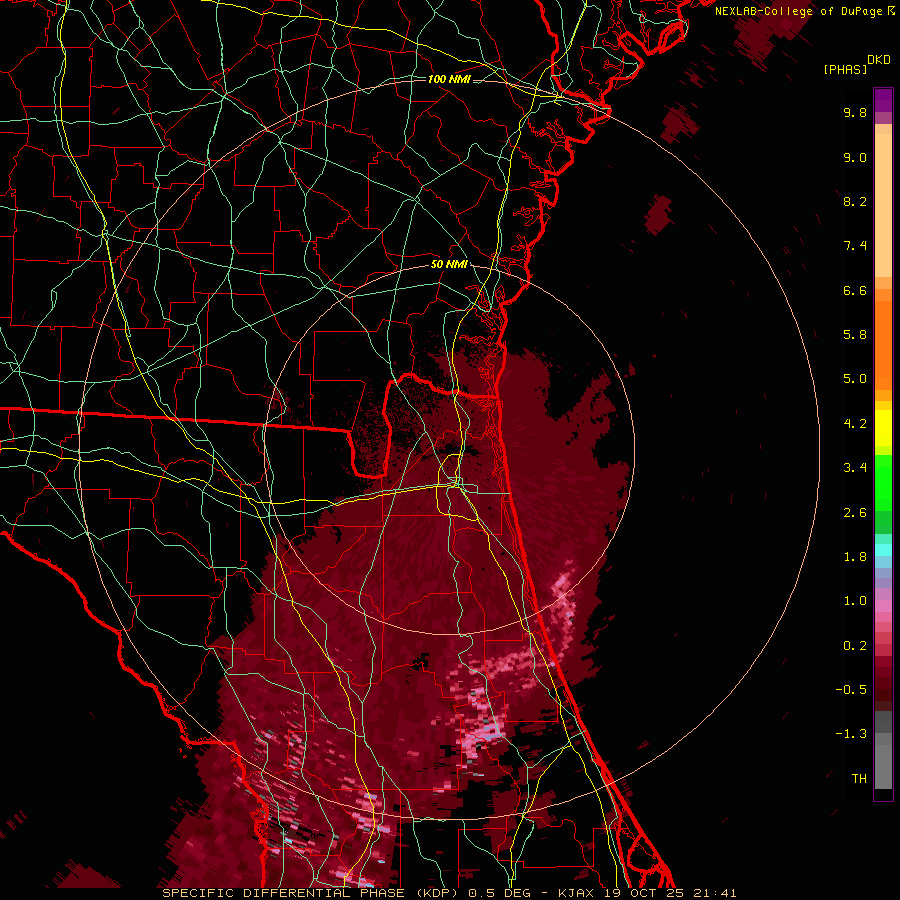Click the cyan segment of the color bar

tap(883, 550)
